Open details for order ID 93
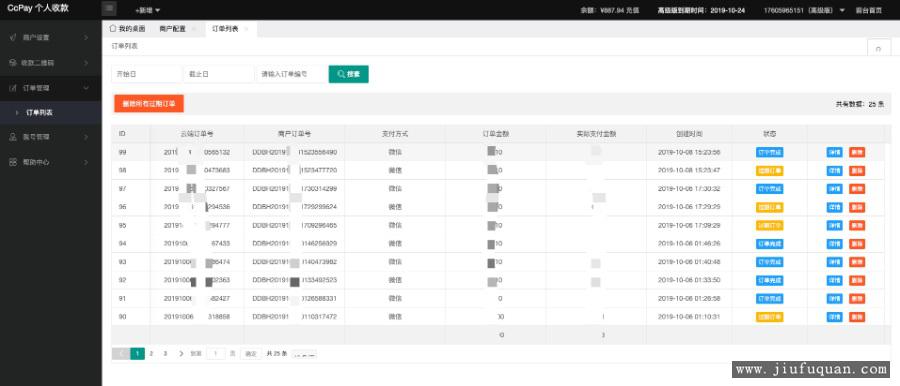This screenshot has width=900, height=386. coord(834,262)
